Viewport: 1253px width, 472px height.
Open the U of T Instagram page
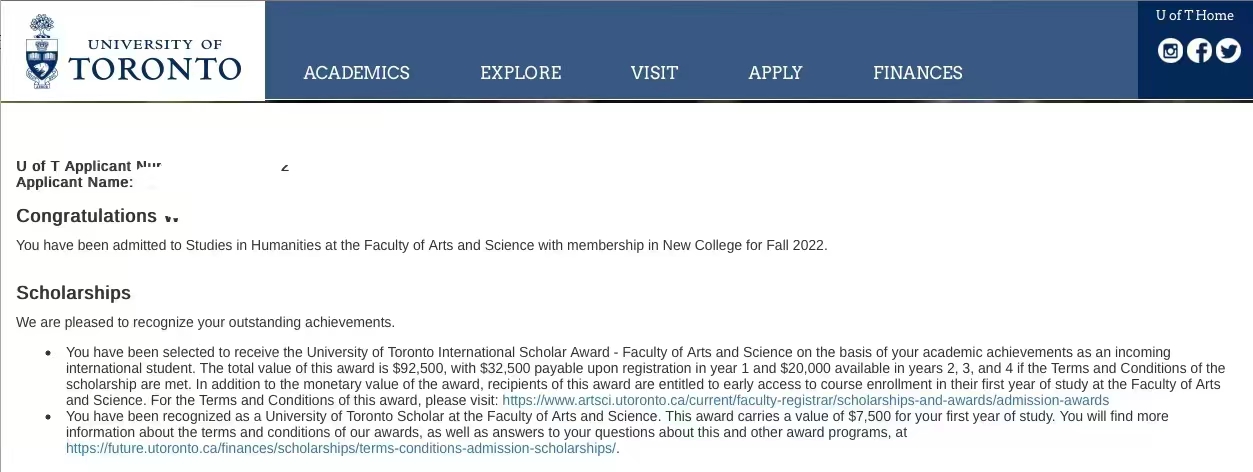[x=1170, y=50]
